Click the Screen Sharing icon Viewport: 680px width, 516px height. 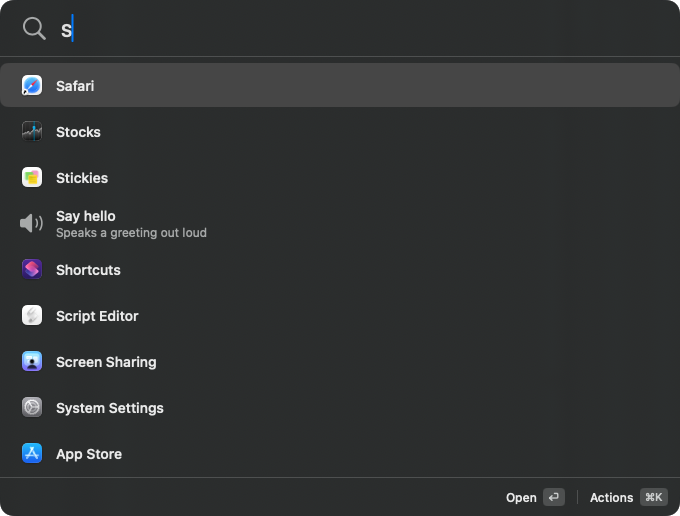32,361
